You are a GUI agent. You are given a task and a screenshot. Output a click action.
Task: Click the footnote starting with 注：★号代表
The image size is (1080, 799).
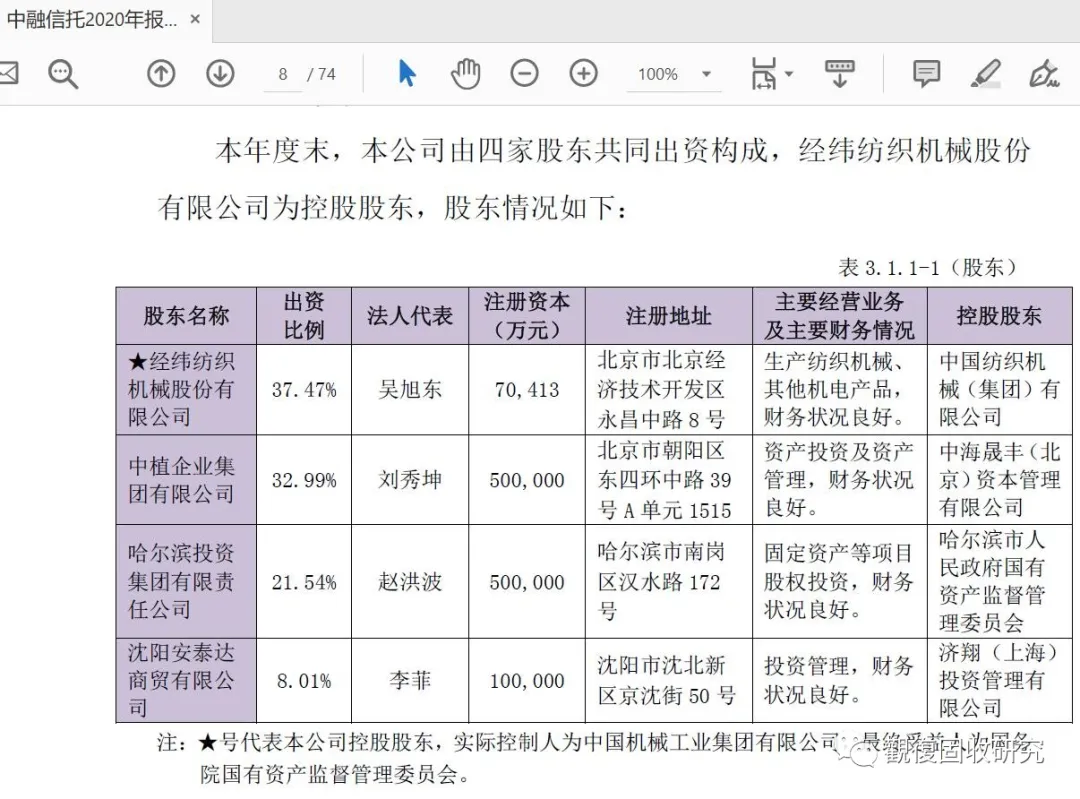point(592,758)
